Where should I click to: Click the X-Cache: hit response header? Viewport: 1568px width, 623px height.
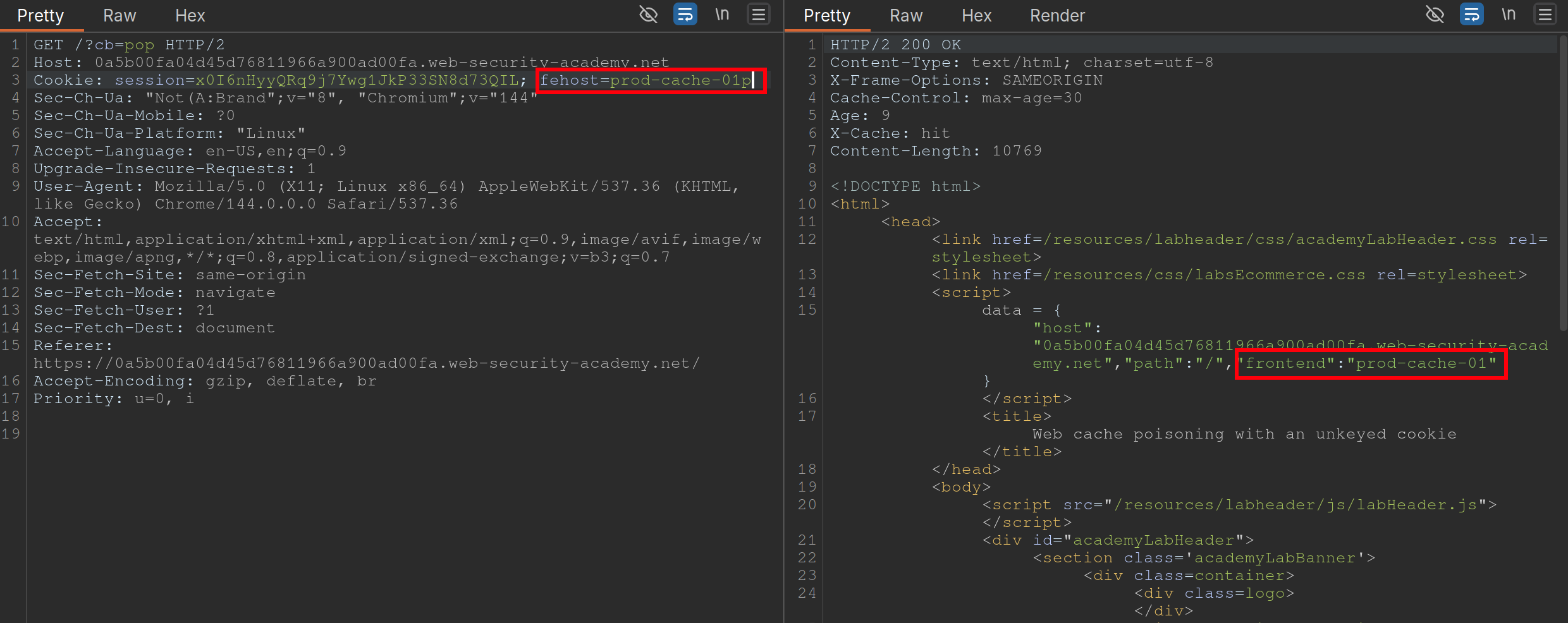tap(890, 133)
